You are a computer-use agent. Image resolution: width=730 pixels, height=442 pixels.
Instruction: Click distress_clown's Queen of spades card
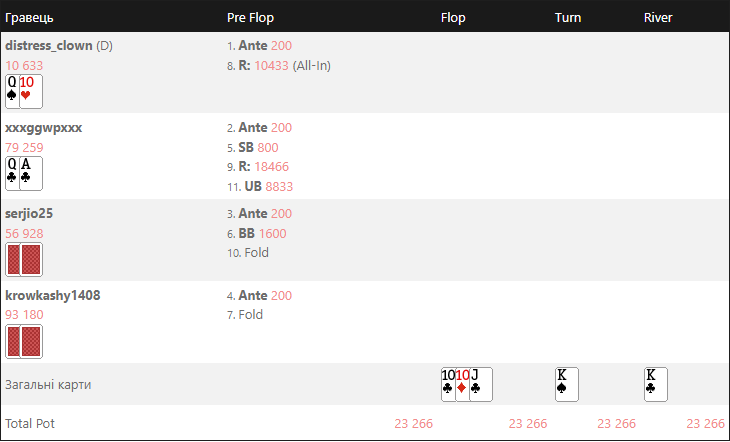12,91
